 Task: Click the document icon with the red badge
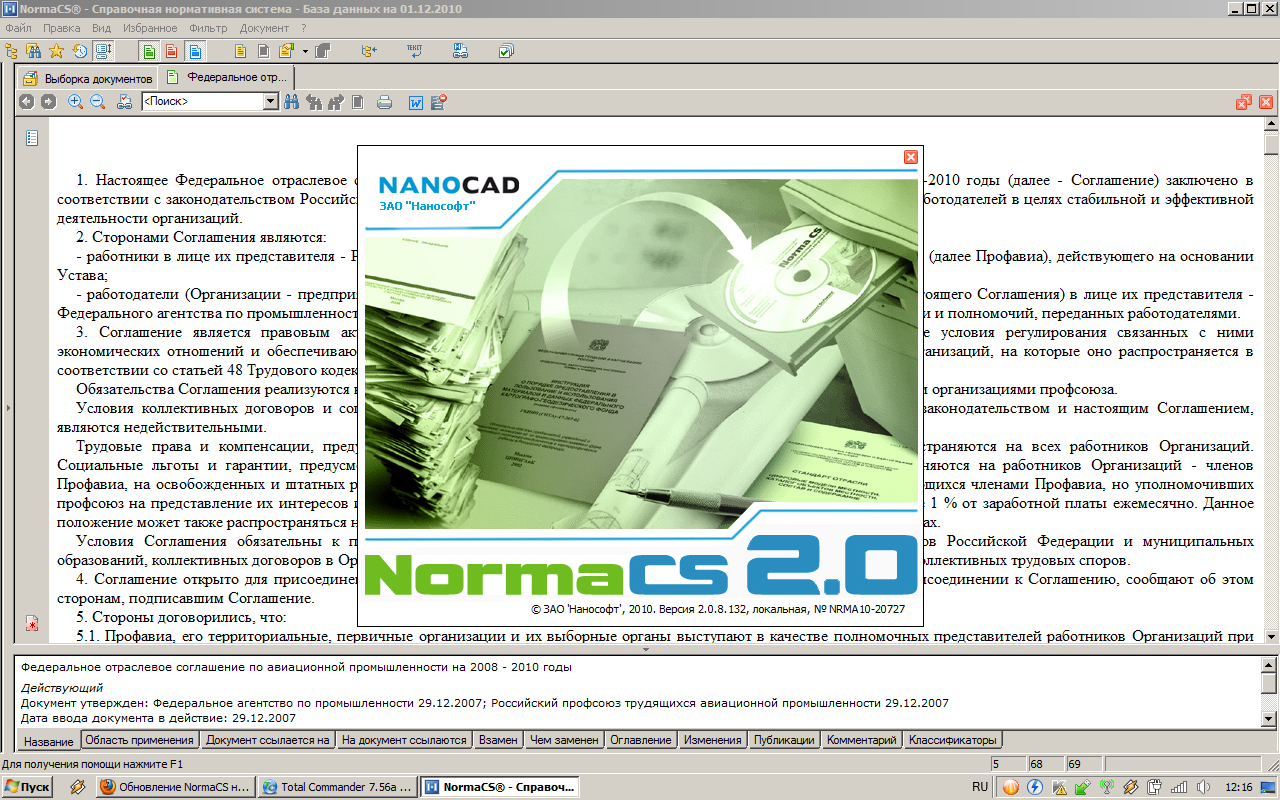point(438,101)
